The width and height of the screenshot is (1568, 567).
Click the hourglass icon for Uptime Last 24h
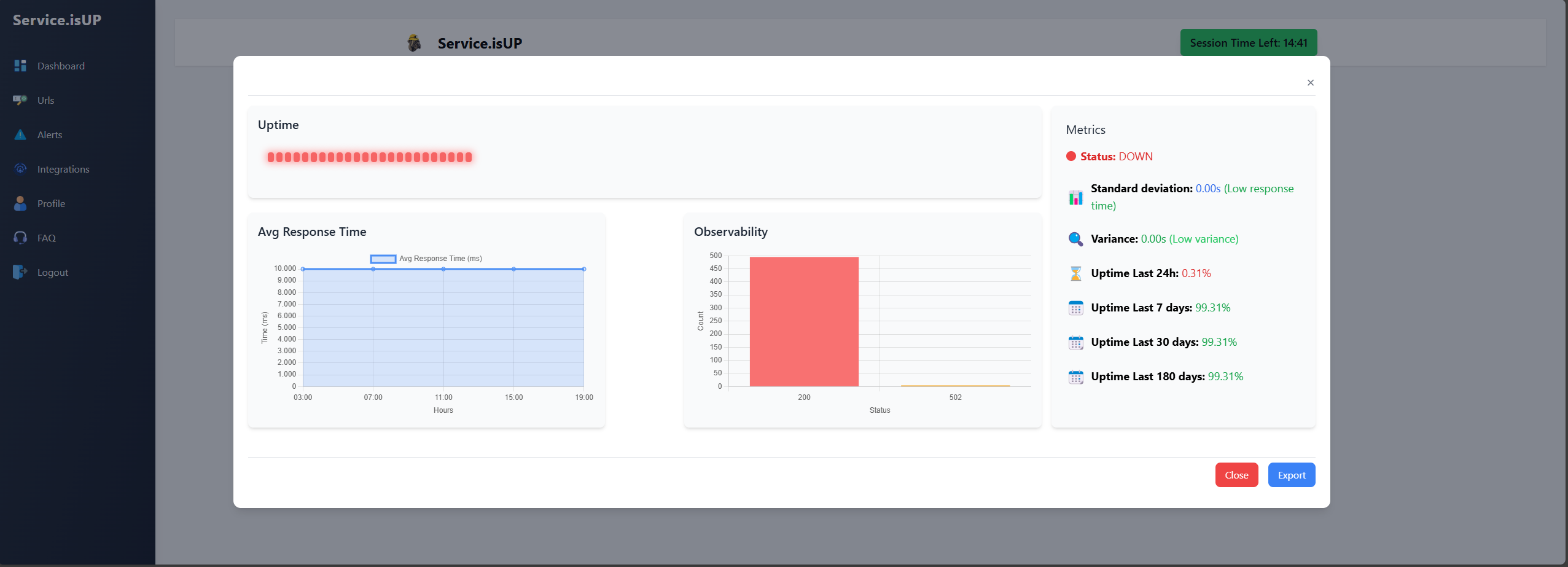click(1075, 273)
